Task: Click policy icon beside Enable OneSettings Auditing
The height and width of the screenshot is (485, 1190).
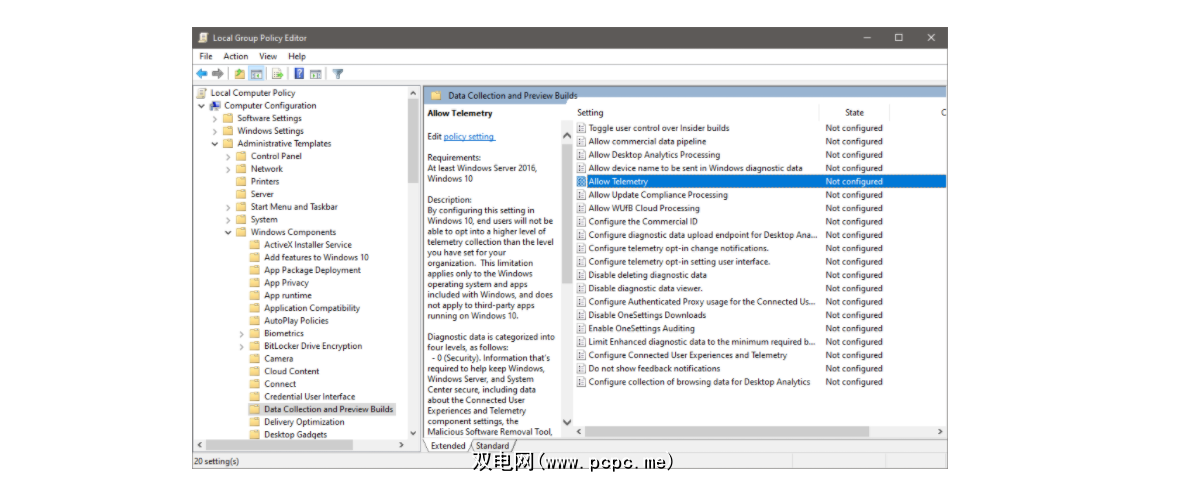Action: (581, 329)
